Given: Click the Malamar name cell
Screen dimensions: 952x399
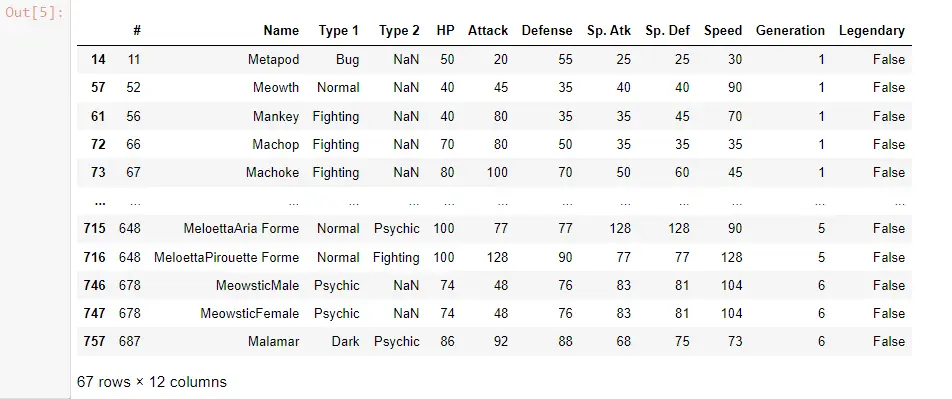Looking at the screenshot, I should point(273,341).
